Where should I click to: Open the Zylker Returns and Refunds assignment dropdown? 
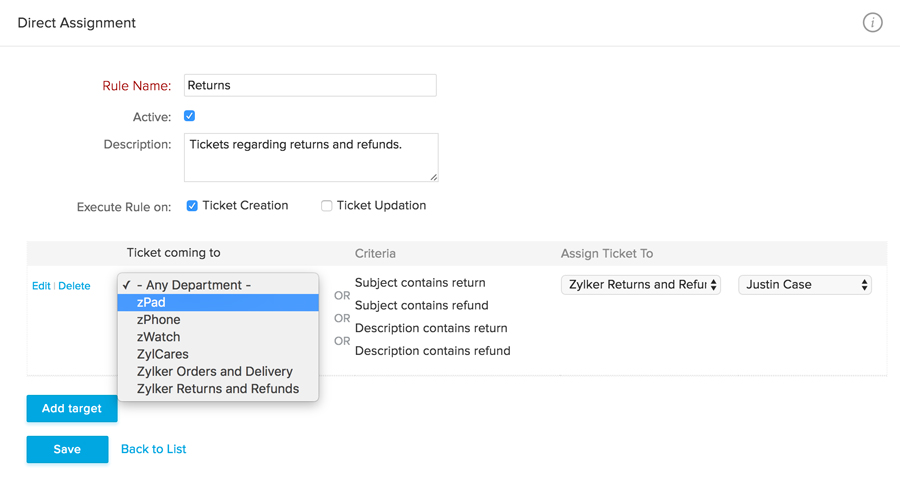(640, 285)
